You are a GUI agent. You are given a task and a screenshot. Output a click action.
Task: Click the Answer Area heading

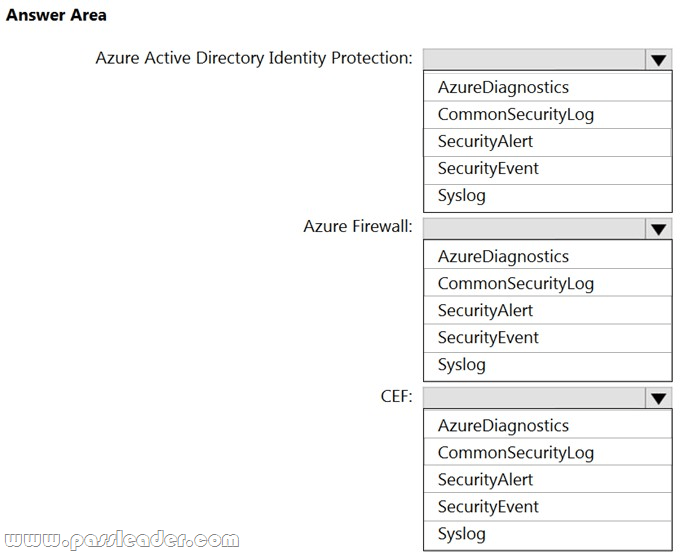click(56, 15)
